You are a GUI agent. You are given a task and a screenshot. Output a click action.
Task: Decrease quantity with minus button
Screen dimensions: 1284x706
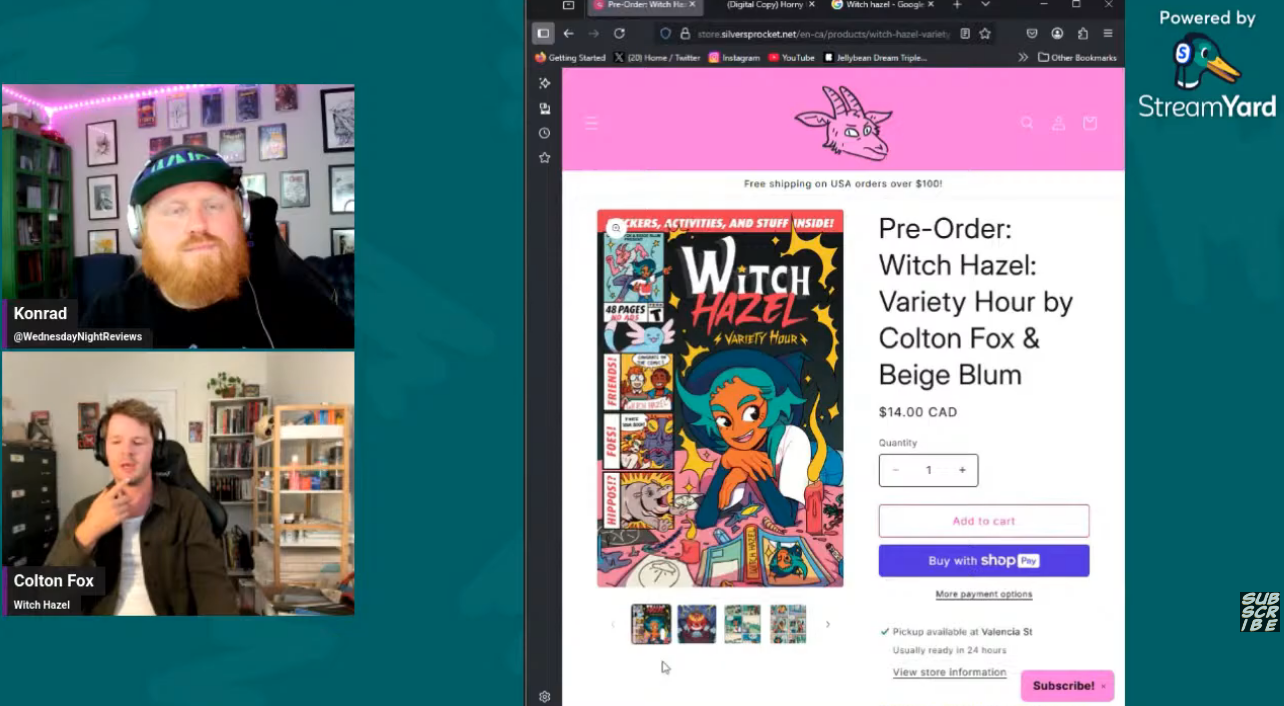click(895, 470)
